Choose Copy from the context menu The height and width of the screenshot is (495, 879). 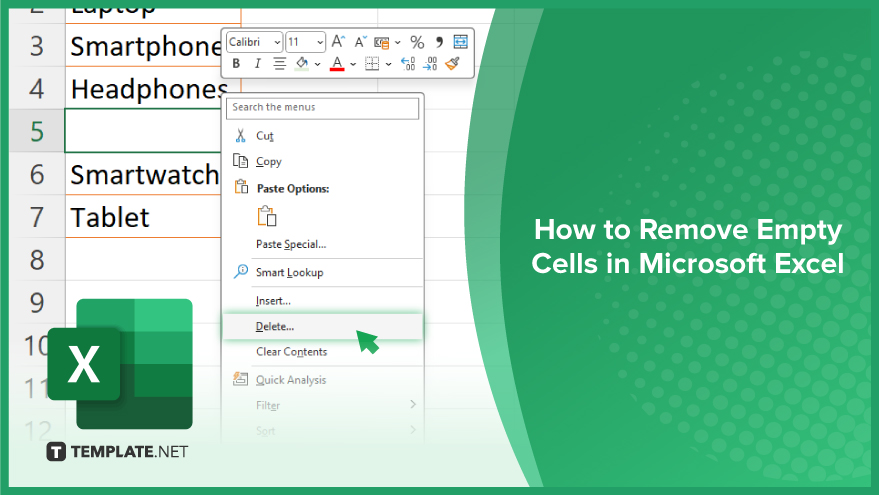(322, 161)
